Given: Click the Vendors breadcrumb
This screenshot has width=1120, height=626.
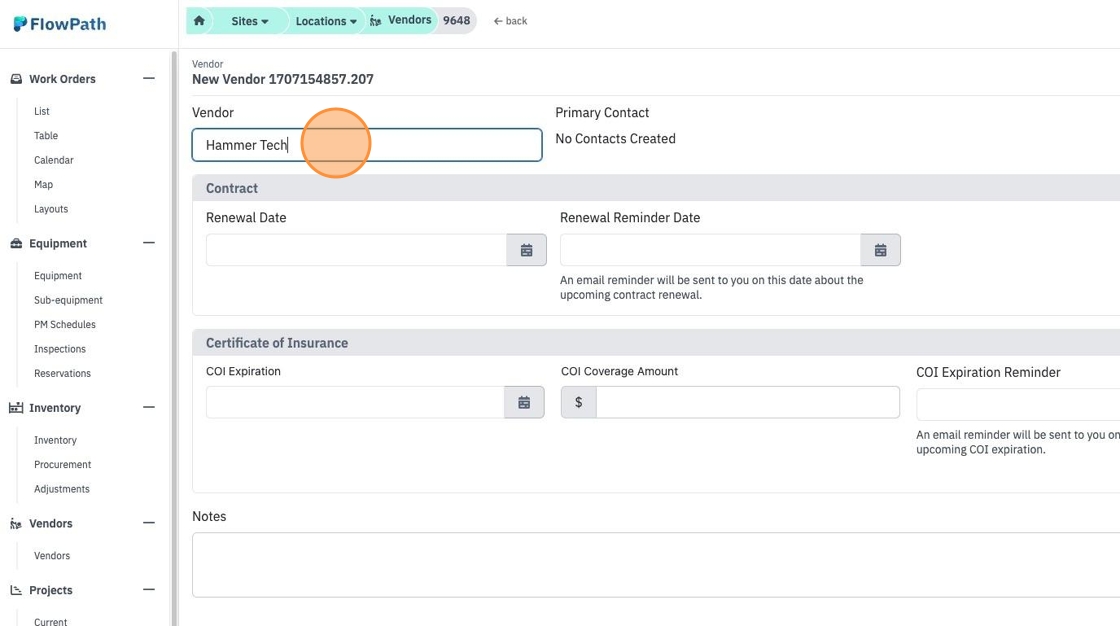Looking at the screenshot, I should point(409,20).
